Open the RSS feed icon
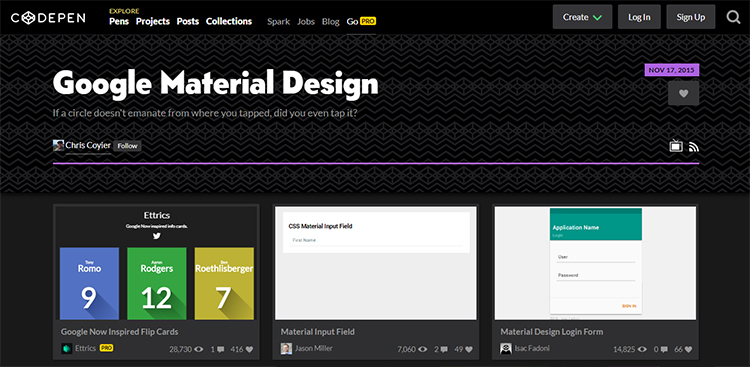The width and height of the screenshot is (750, 367). click(694, 147)
